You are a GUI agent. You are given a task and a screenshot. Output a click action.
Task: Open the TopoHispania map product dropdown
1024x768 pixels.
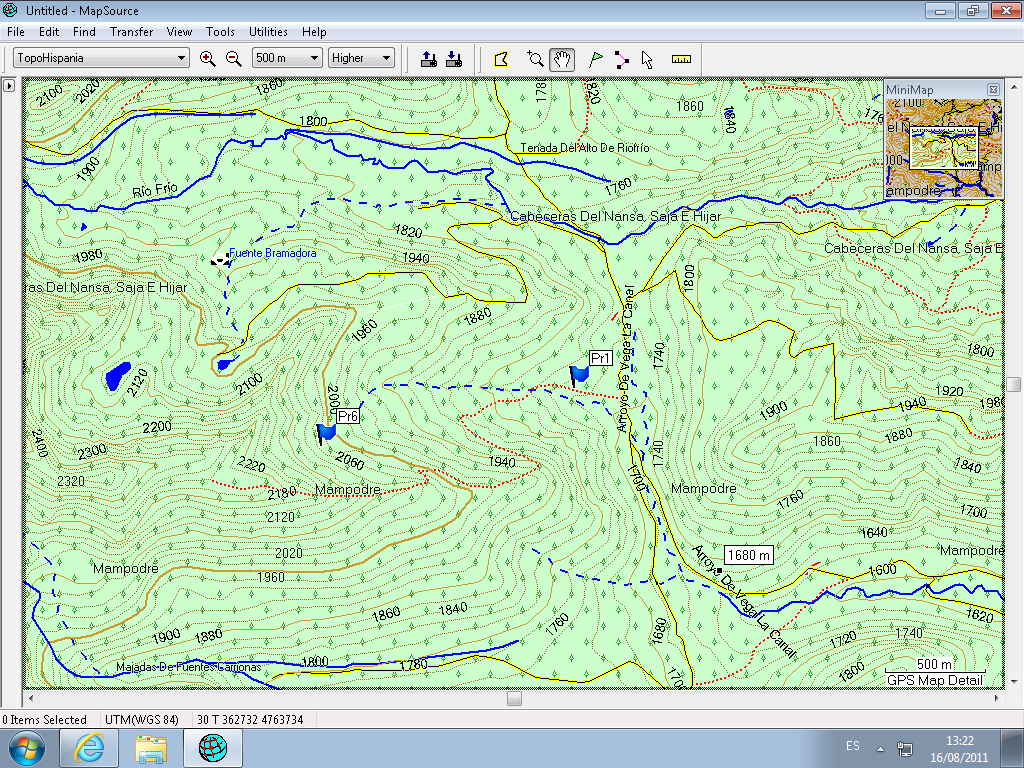coord(181,58)
